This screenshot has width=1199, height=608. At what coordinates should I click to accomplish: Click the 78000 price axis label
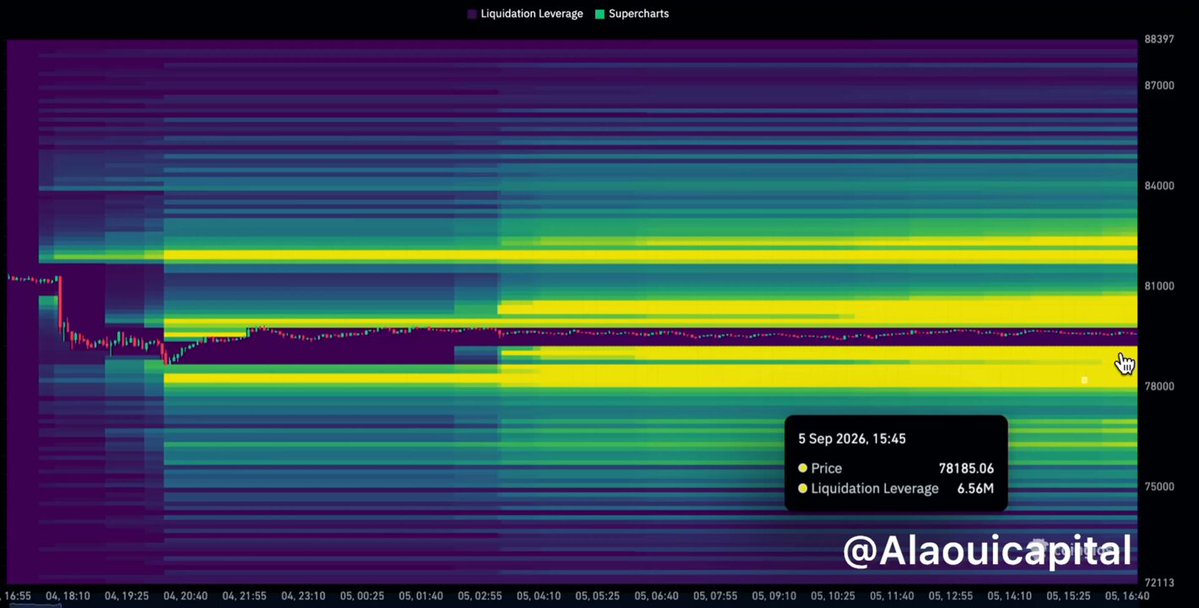(1159, 386)
